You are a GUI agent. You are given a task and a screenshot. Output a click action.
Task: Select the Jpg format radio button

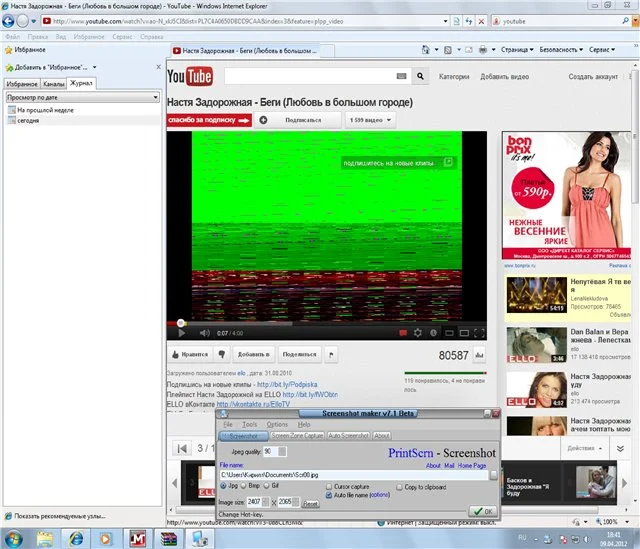223,486
